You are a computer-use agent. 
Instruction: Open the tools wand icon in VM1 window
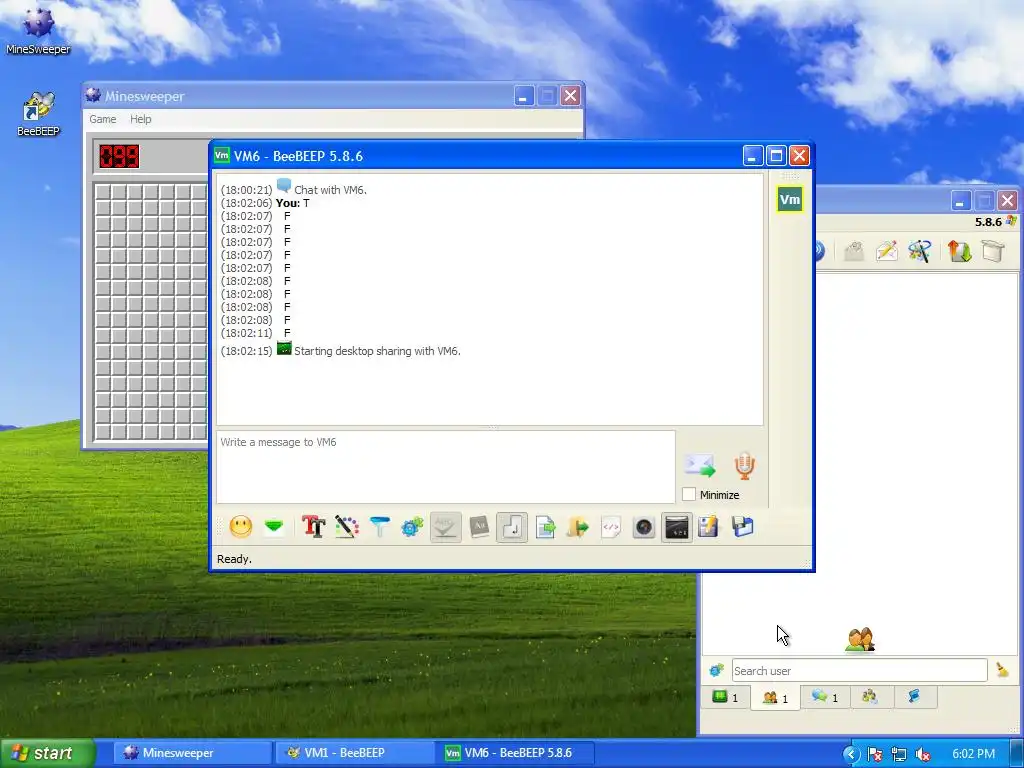click(x=920, y=251)
